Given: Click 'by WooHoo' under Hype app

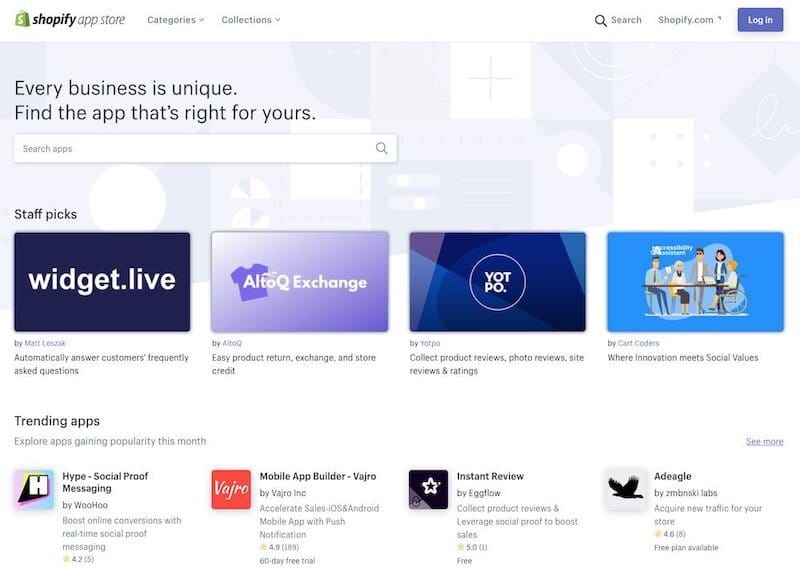Looking at the screenshot, I should pos(85,505).
